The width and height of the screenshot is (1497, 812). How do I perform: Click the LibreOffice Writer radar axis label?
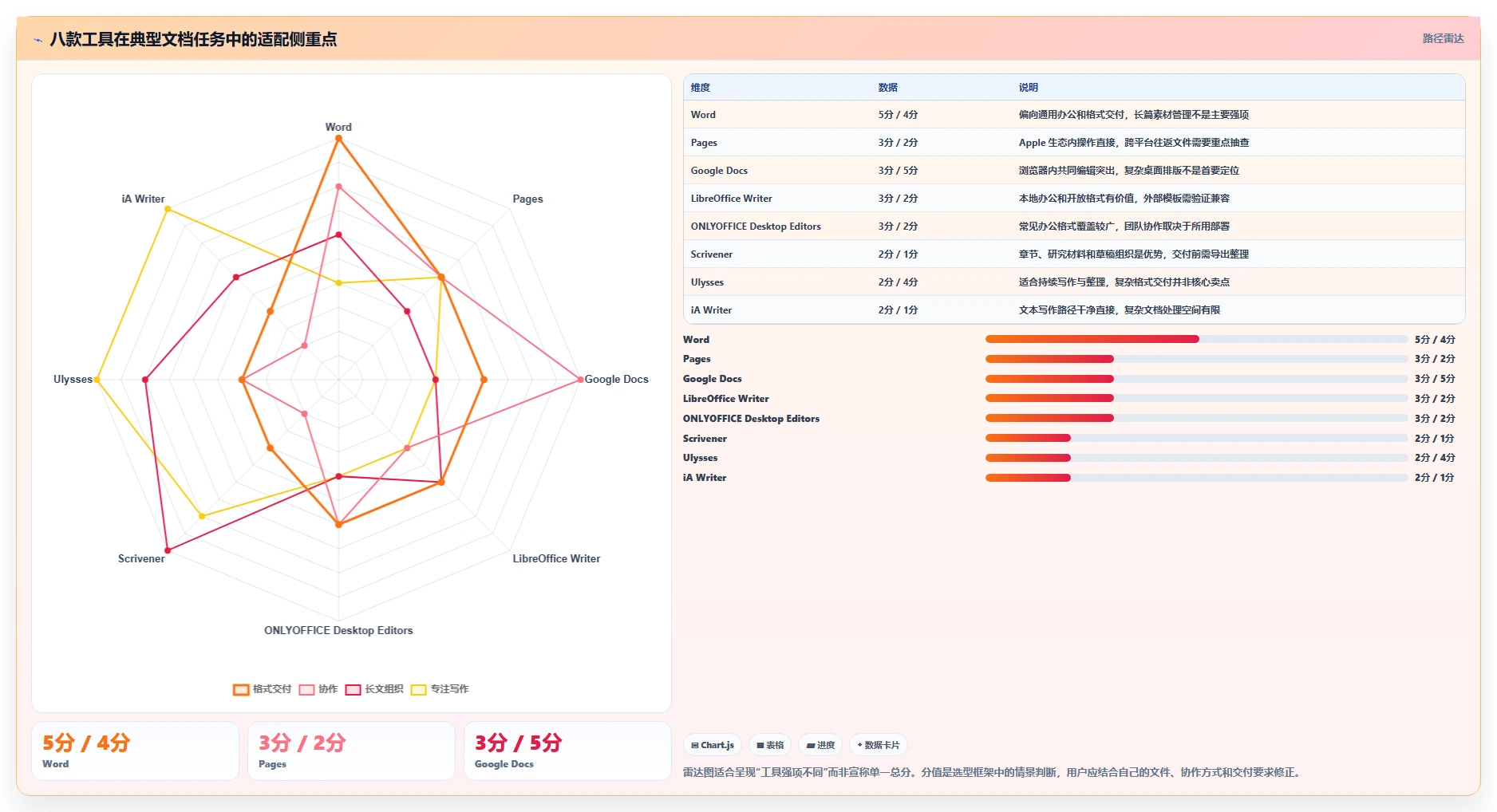(556, 558)
